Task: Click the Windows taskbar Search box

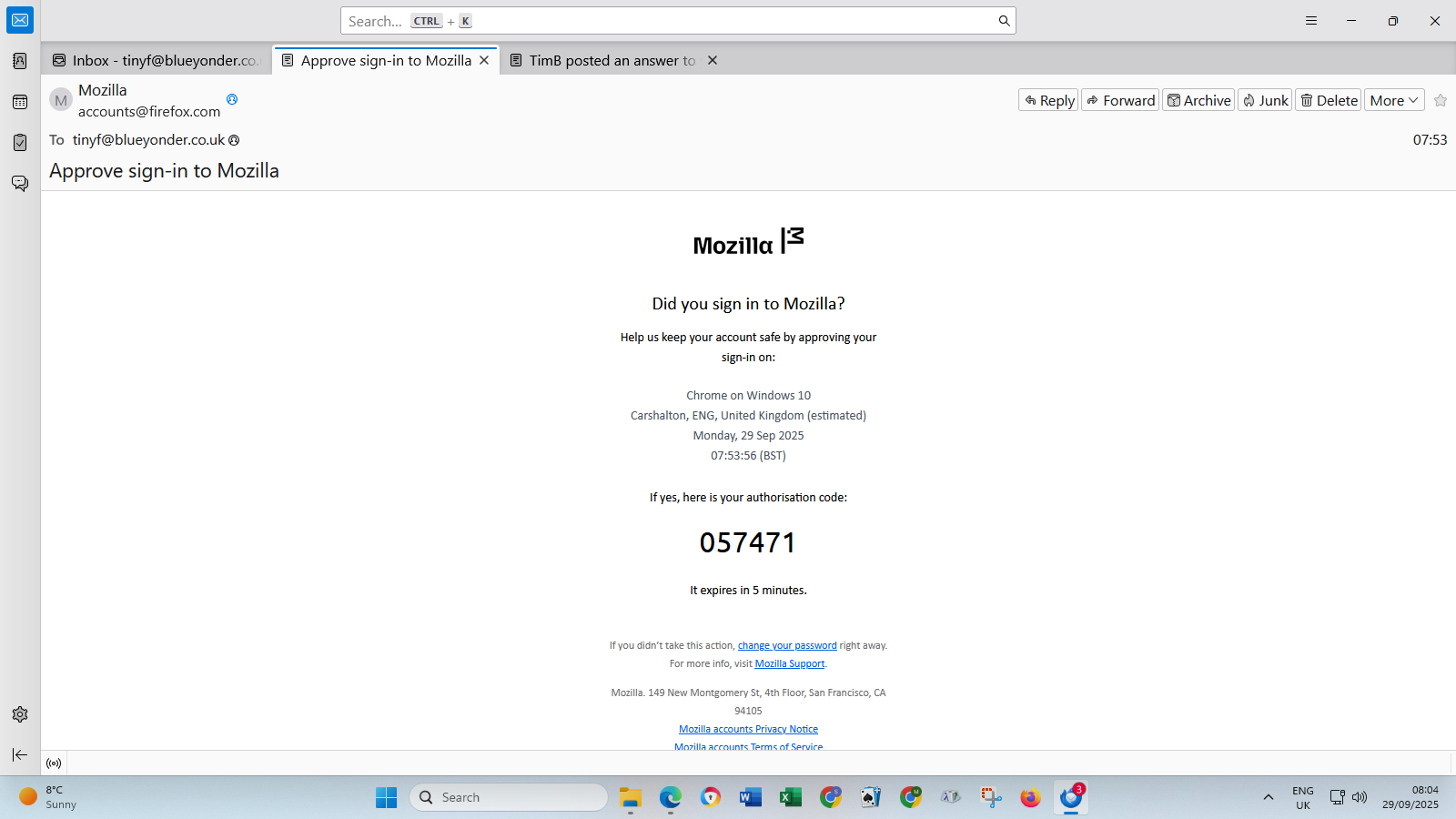Action: [x=509, y=797]
